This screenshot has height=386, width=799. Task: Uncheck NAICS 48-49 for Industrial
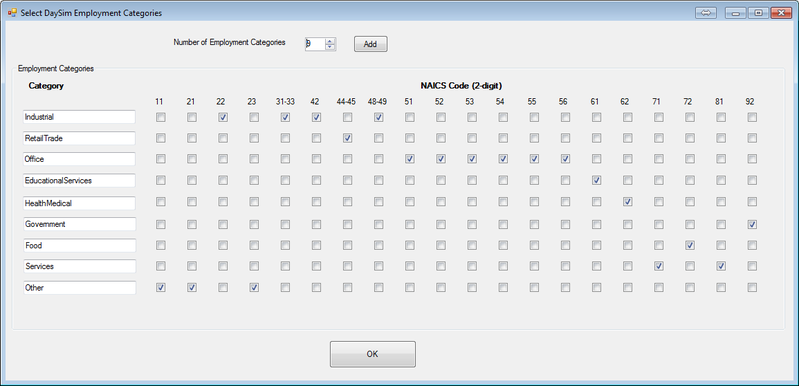pos(378,118)
